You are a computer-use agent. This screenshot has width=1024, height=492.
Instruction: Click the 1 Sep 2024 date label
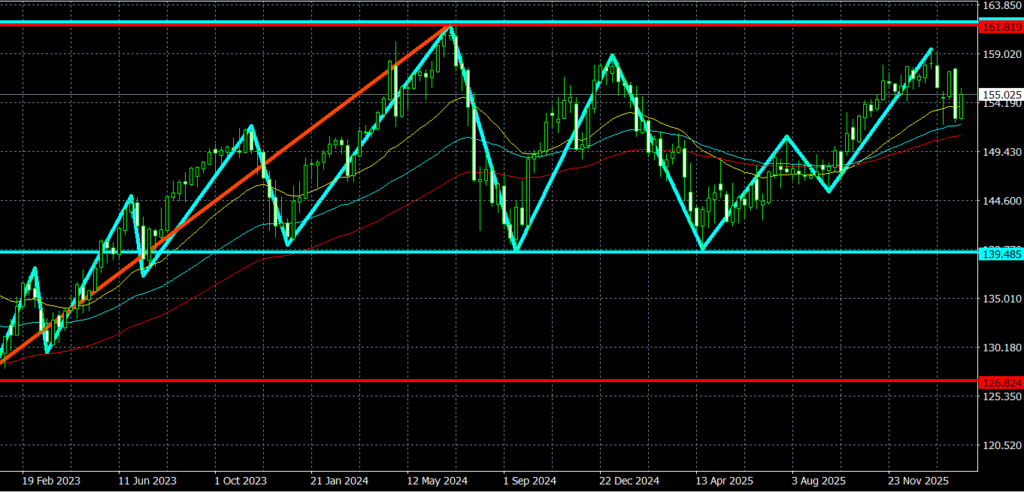point(528,480)
